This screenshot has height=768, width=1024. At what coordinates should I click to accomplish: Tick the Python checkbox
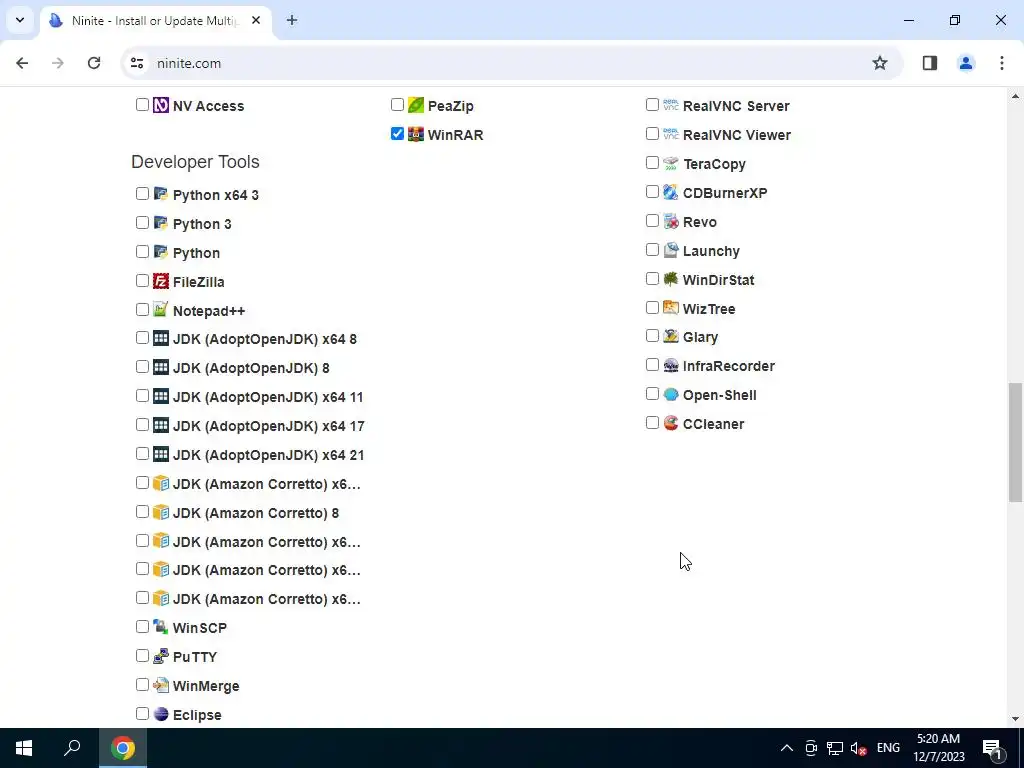click(142, 251)
